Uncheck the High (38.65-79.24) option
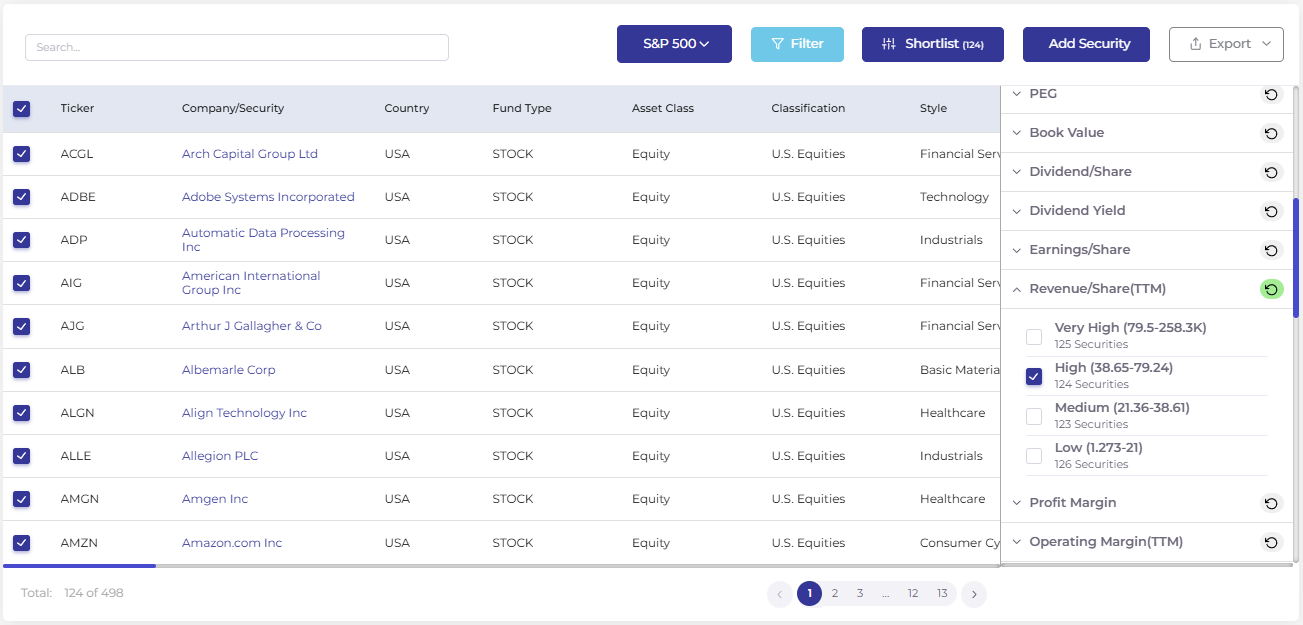The height and width of the screenshot is (625, 1303). point(1034,377)
